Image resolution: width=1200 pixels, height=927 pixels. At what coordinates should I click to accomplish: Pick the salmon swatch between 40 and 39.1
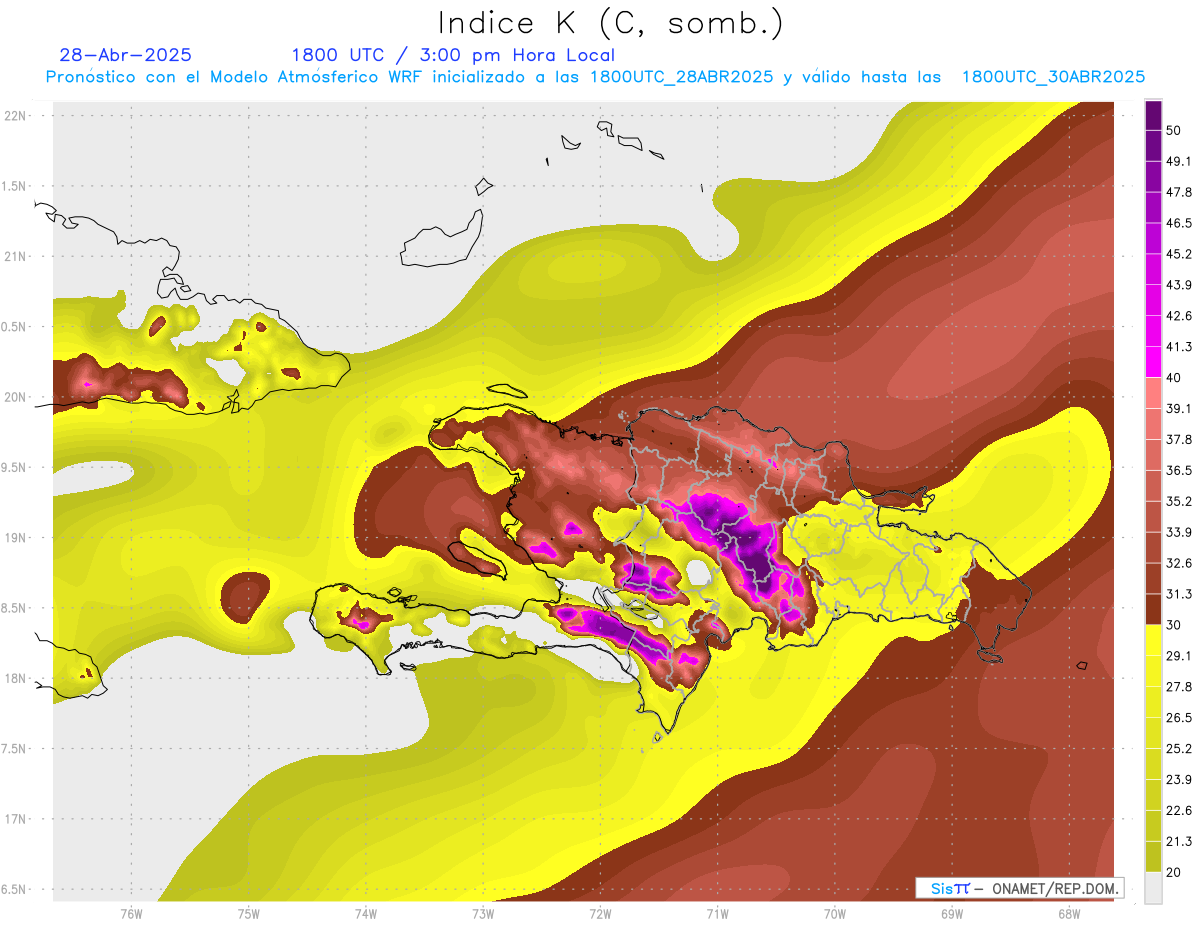1153,393
